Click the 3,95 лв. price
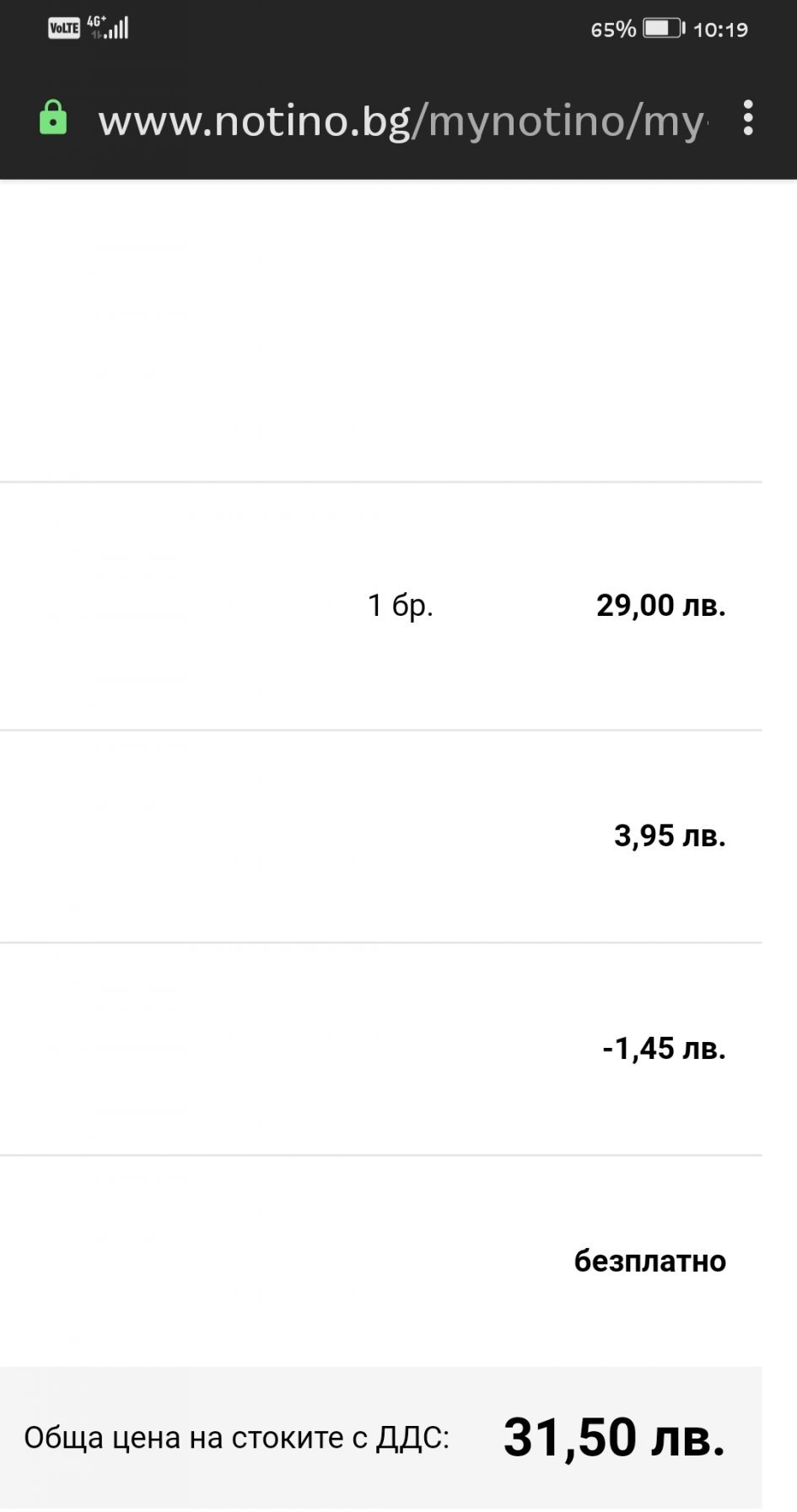The image size is (797, 1512). 670,835
